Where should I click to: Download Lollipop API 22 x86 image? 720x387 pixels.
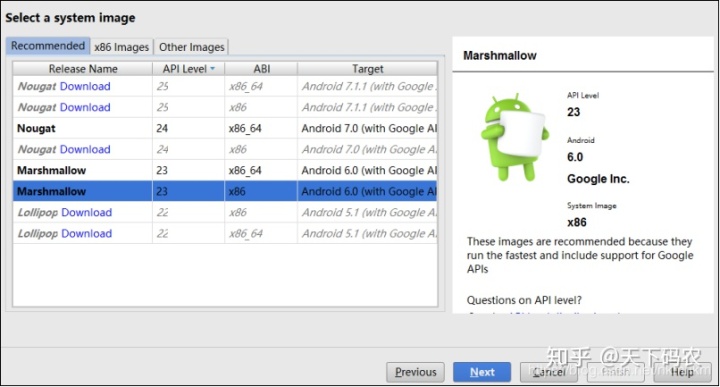(87, 213)
